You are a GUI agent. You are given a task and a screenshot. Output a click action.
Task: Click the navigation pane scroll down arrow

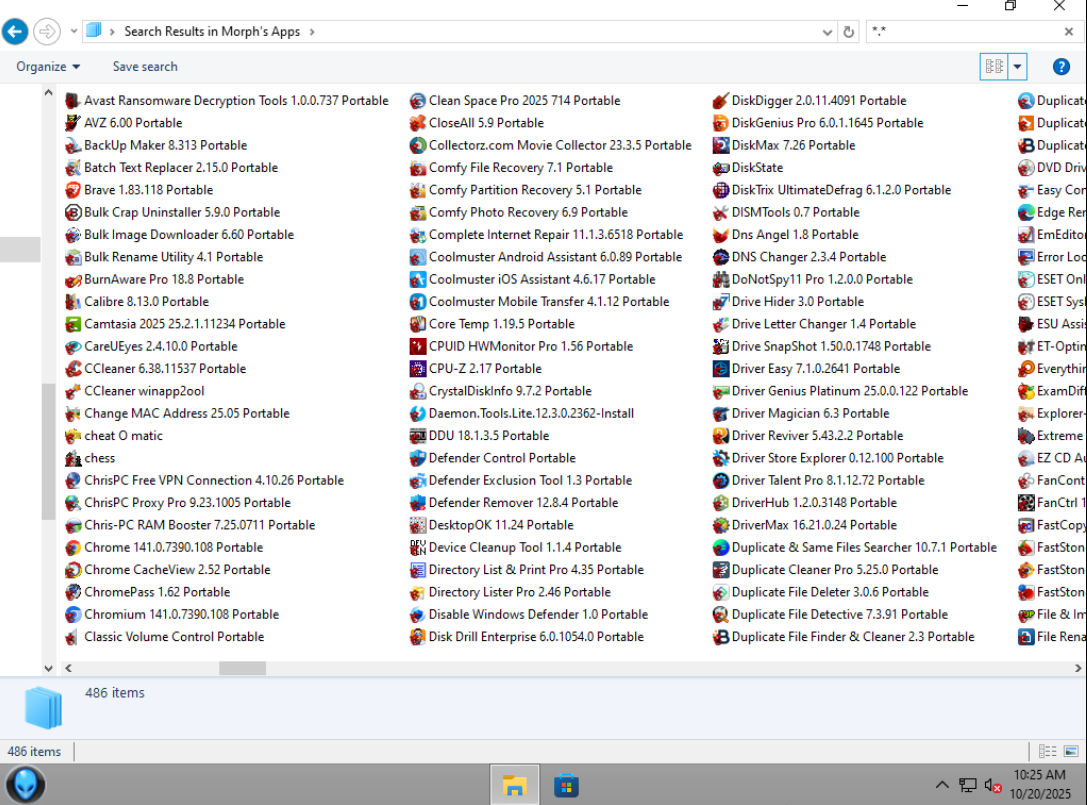click(x=49, y=668)
